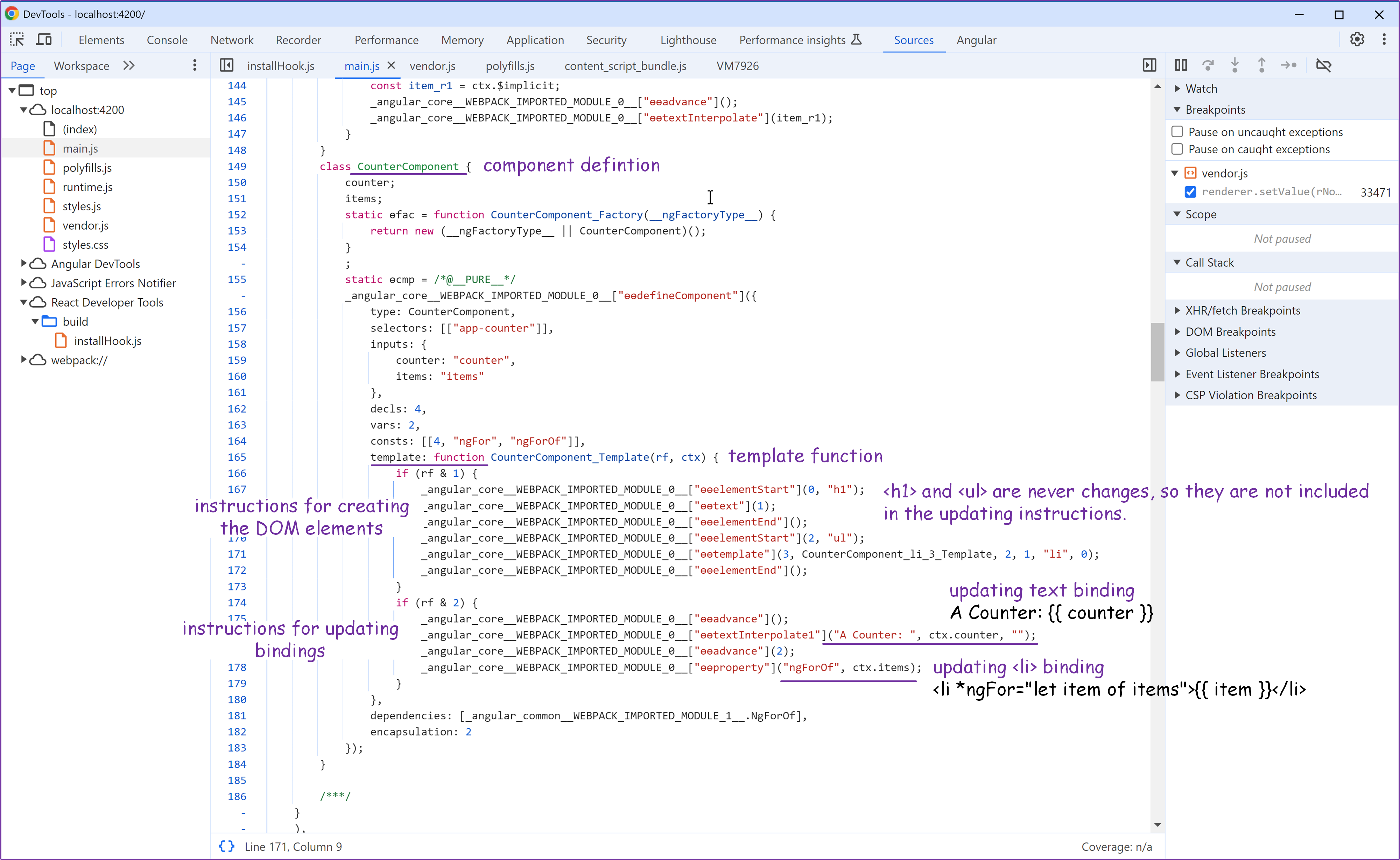This screenshot has height=860, width=1400.
Task: Hide the debugger sidebar panel
Action: (x=1149, y=65)
